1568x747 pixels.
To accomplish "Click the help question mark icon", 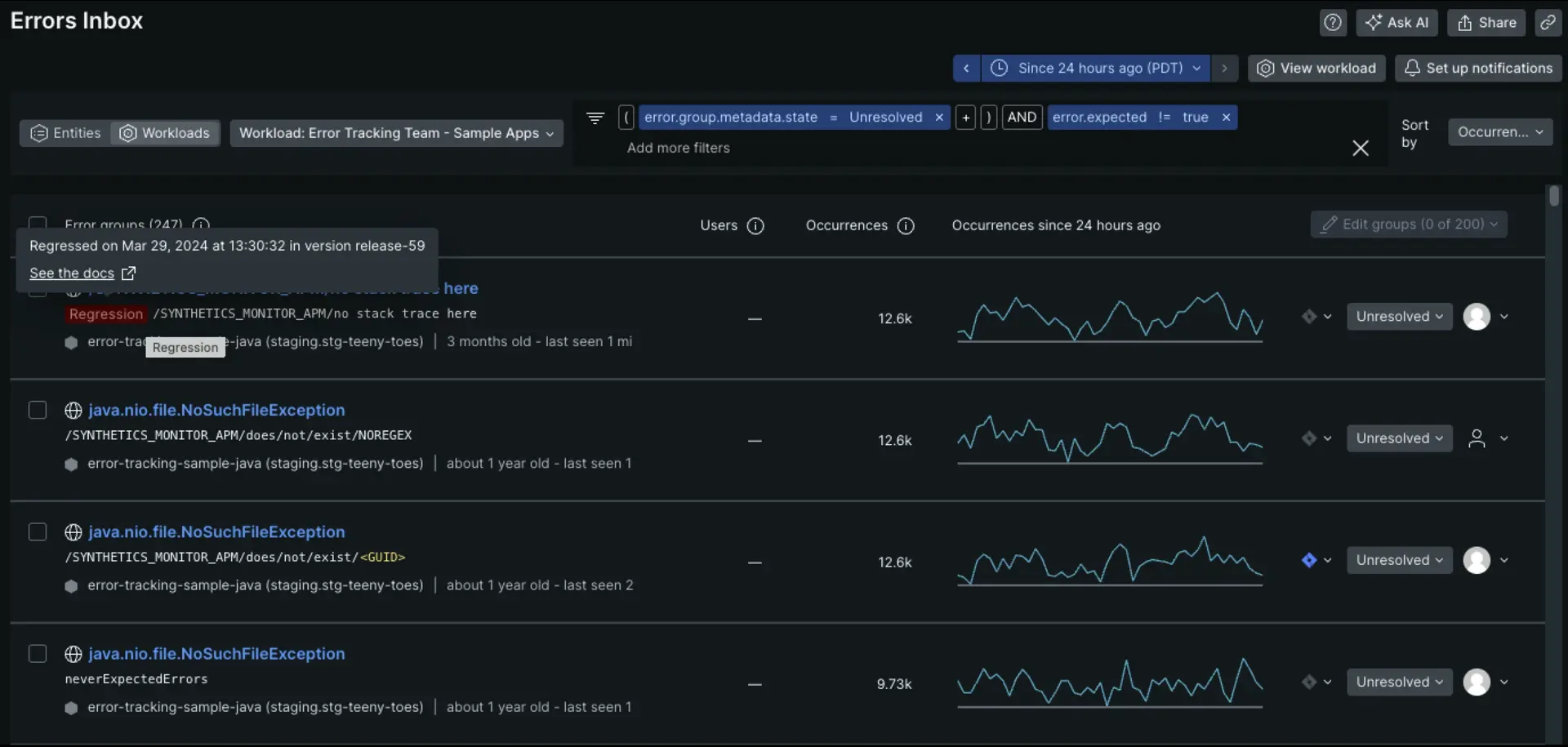I will (x=1333, y=23).
